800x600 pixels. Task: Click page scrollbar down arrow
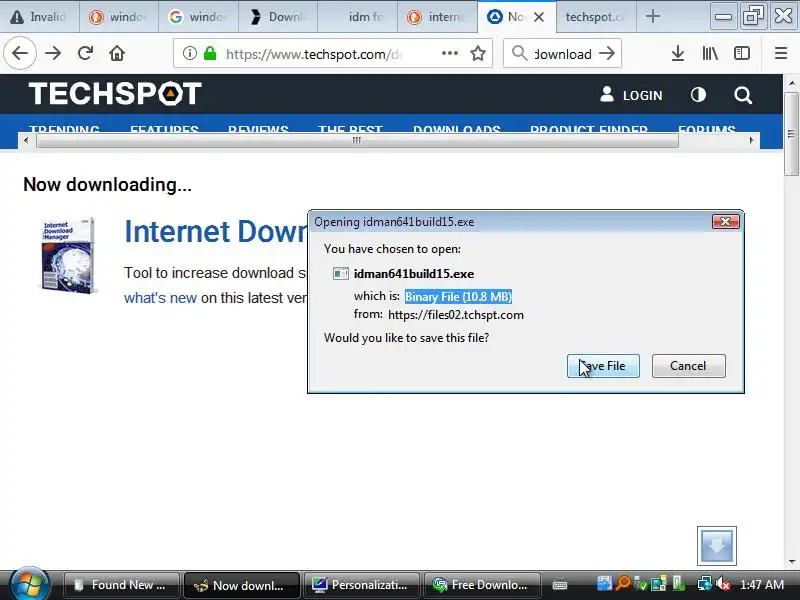tap(791, 562)
